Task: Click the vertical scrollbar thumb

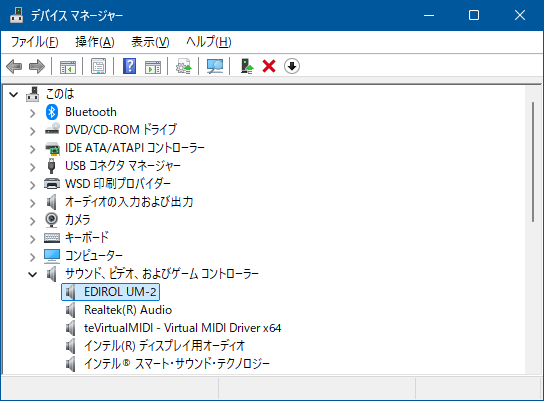Action: [x=533, y=162]
